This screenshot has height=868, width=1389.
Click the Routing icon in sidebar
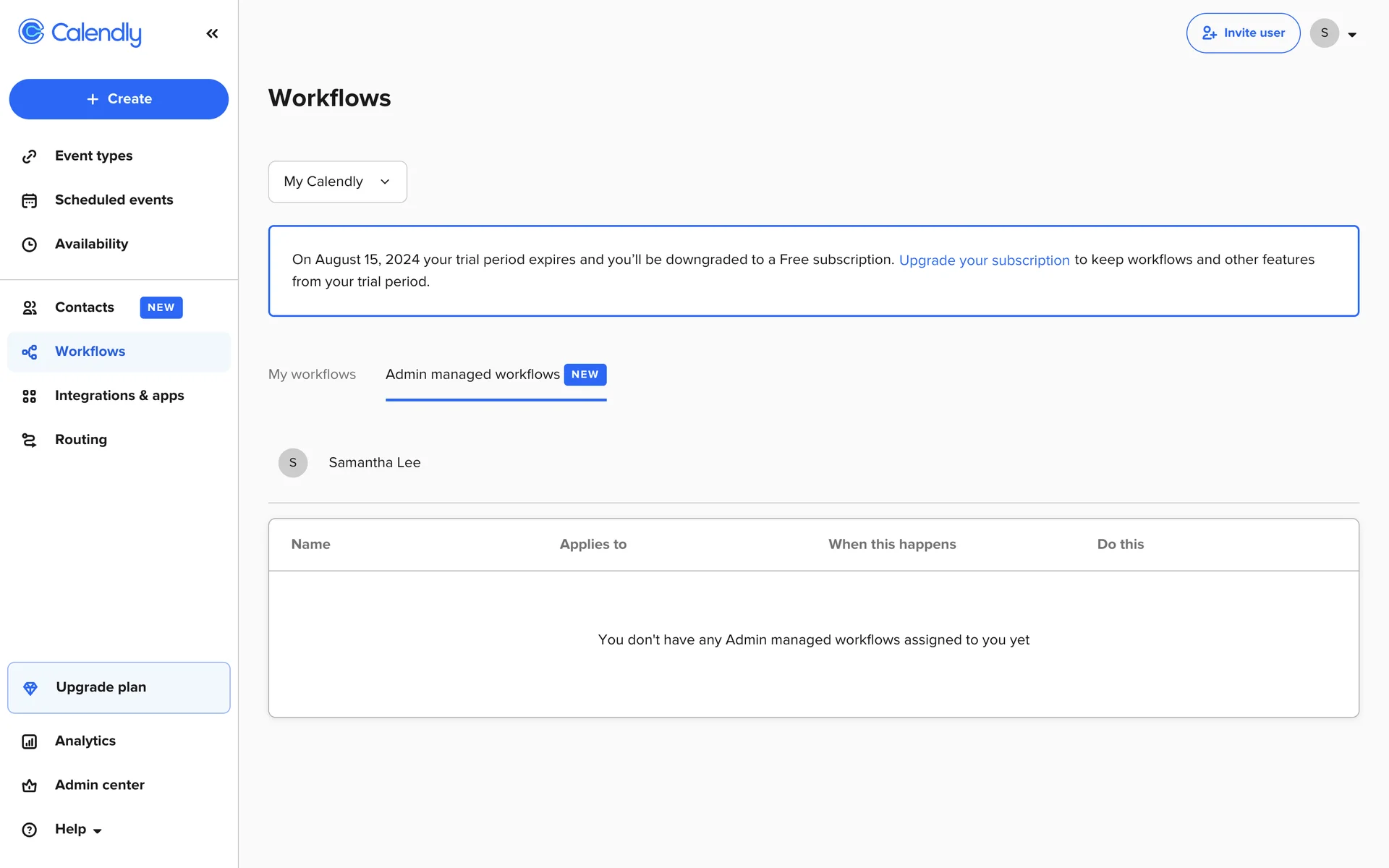[29, 440]
